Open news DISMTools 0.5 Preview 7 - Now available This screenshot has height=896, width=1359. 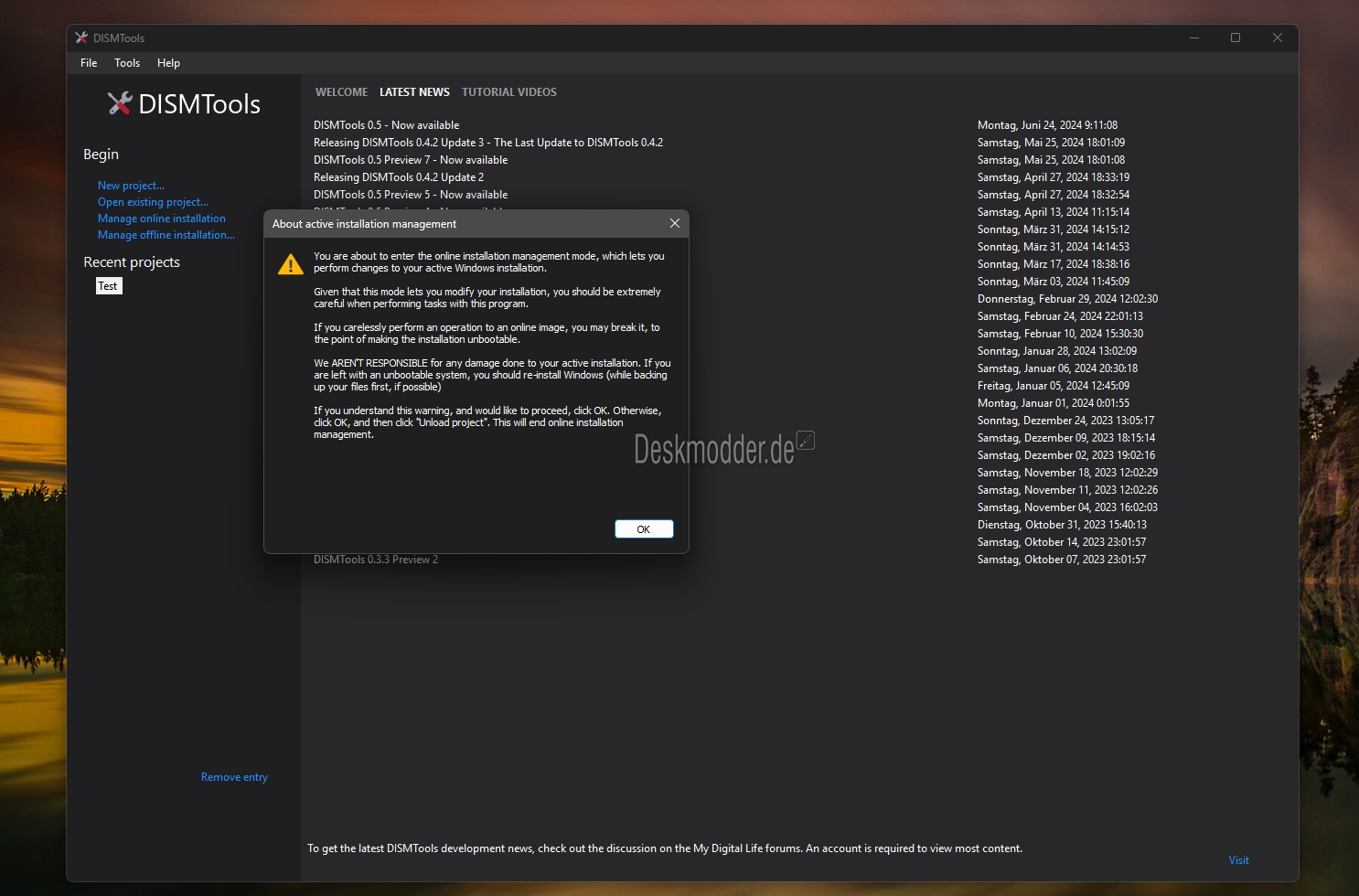[x=411, y=160]
